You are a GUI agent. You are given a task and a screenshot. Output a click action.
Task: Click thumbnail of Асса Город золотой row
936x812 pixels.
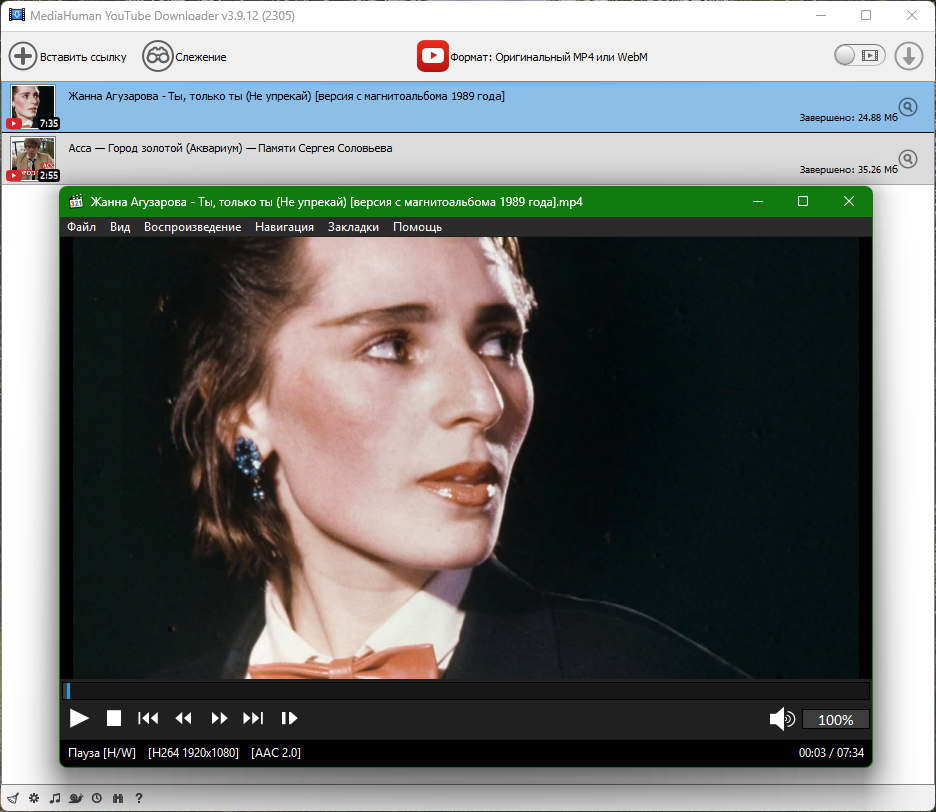tap(33, 159)
